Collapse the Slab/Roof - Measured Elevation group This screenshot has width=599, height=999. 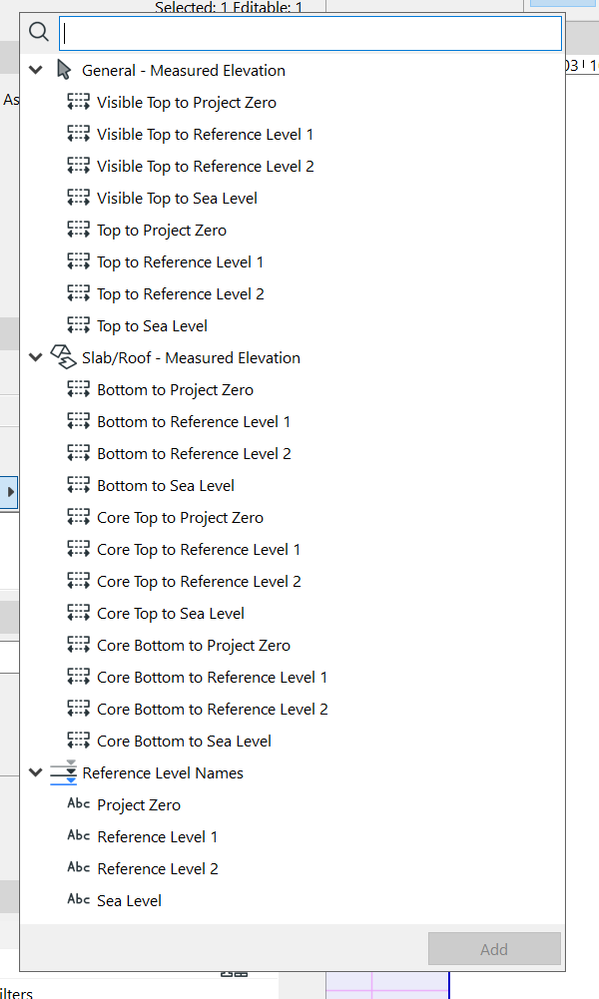click(35, 357)
